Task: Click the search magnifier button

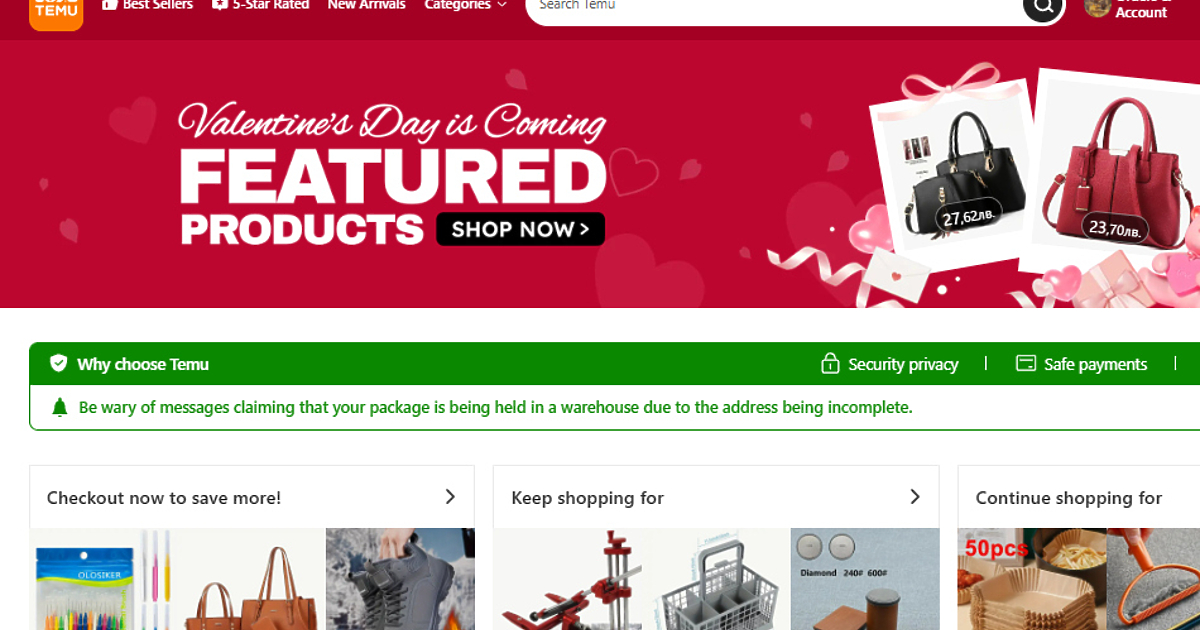Action: 1042,8
